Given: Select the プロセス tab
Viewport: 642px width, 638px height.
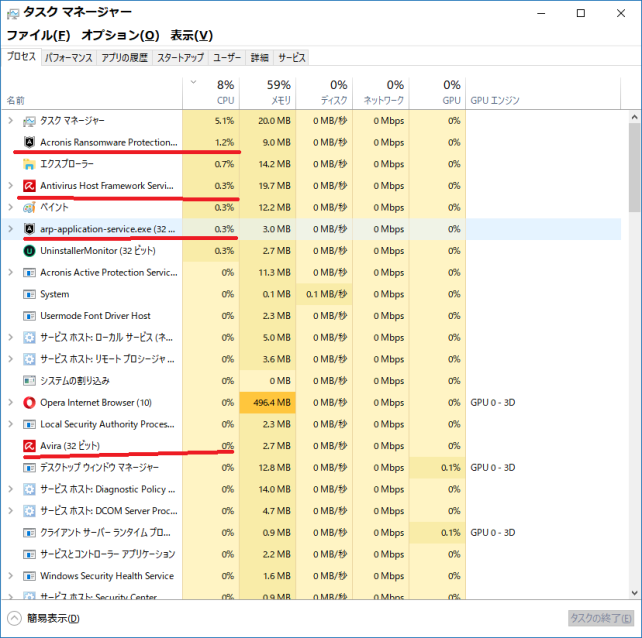Looking at the screenshot, I should click(x=21, y=57).
